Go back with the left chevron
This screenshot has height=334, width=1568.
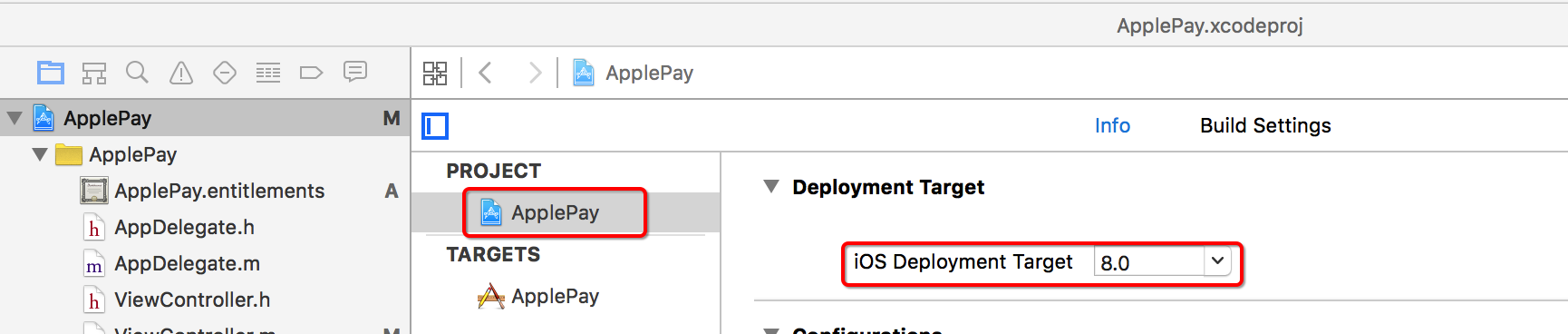click(485, 73)
